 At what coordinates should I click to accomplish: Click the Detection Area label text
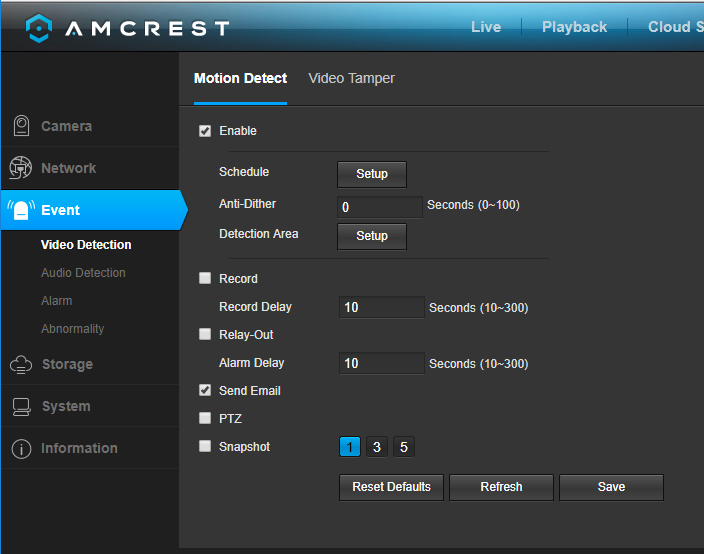(259, 234)
